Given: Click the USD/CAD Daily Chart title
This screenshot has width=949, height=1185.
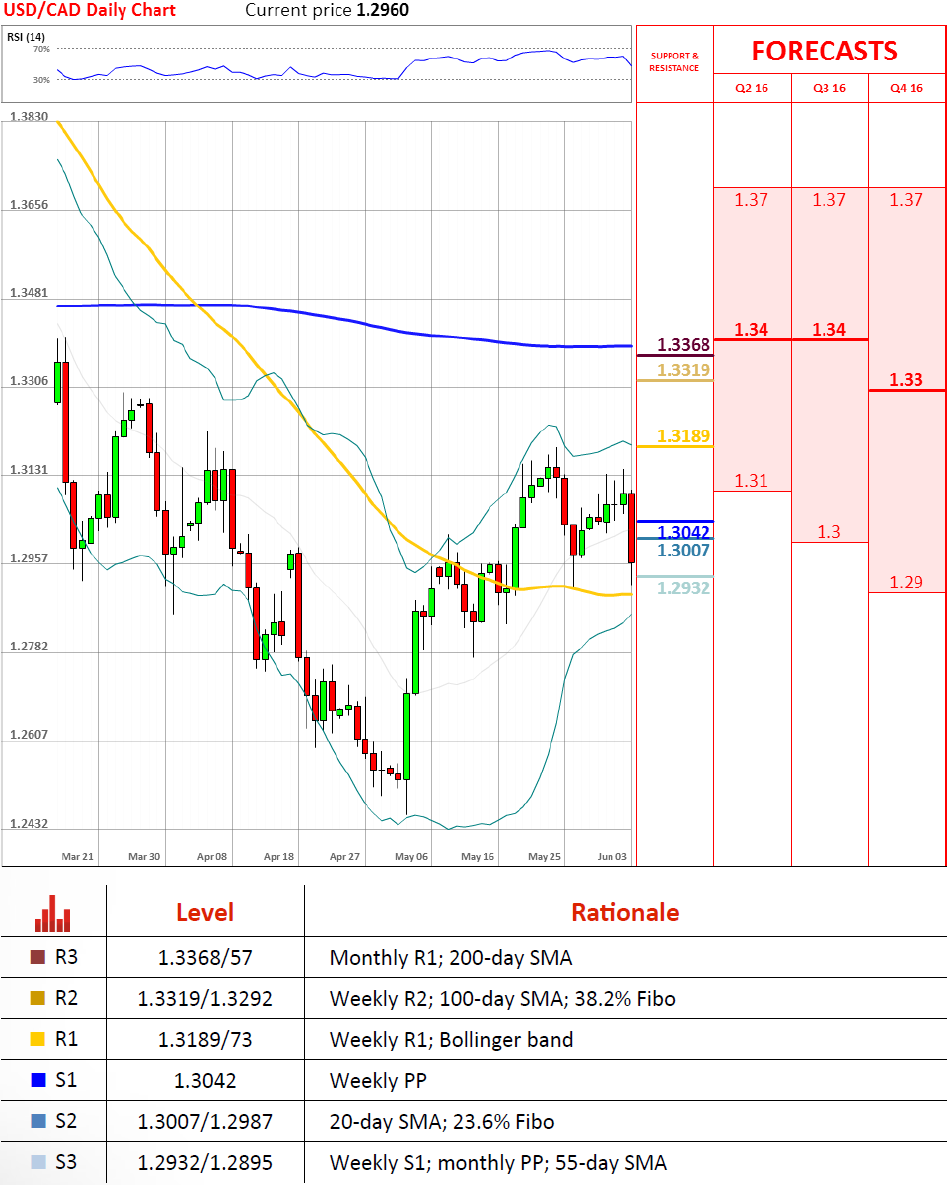Looking at the screenshot, I should pos(90,11).
